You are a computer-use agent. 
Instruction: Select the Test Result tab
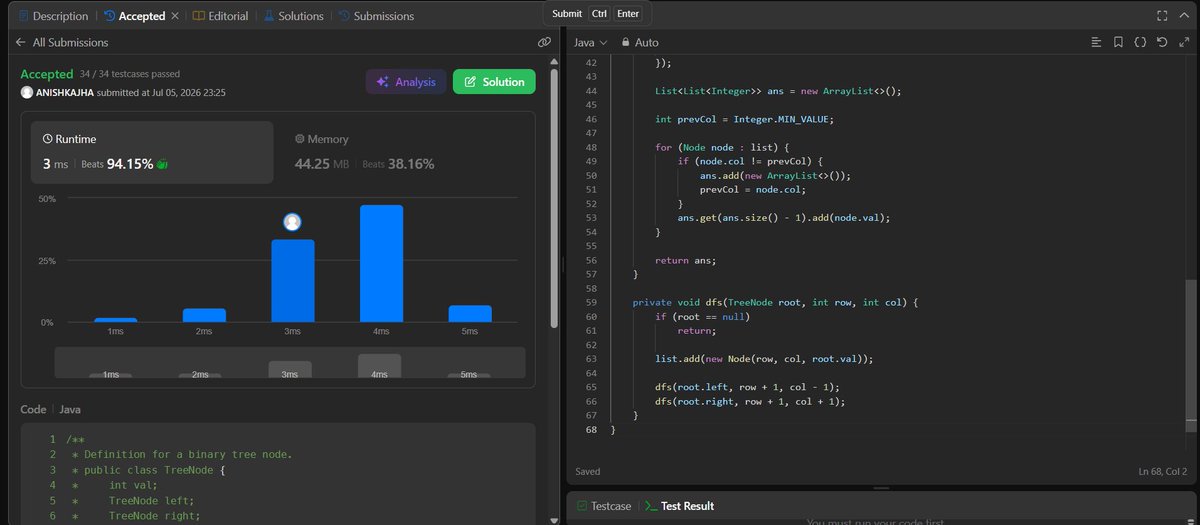tap(679, 506)
